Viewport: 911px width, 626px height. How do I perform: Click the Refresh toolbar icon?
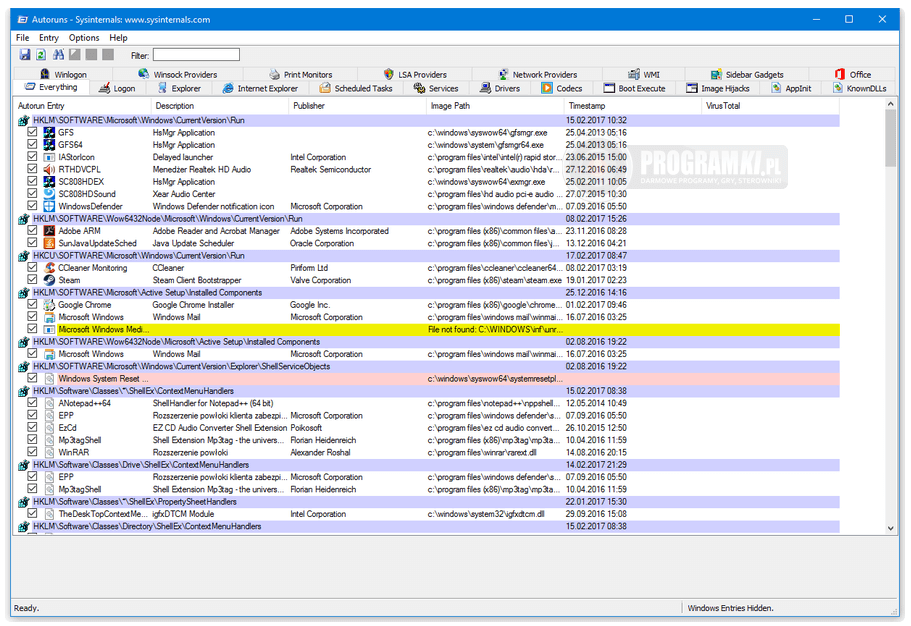41,55
